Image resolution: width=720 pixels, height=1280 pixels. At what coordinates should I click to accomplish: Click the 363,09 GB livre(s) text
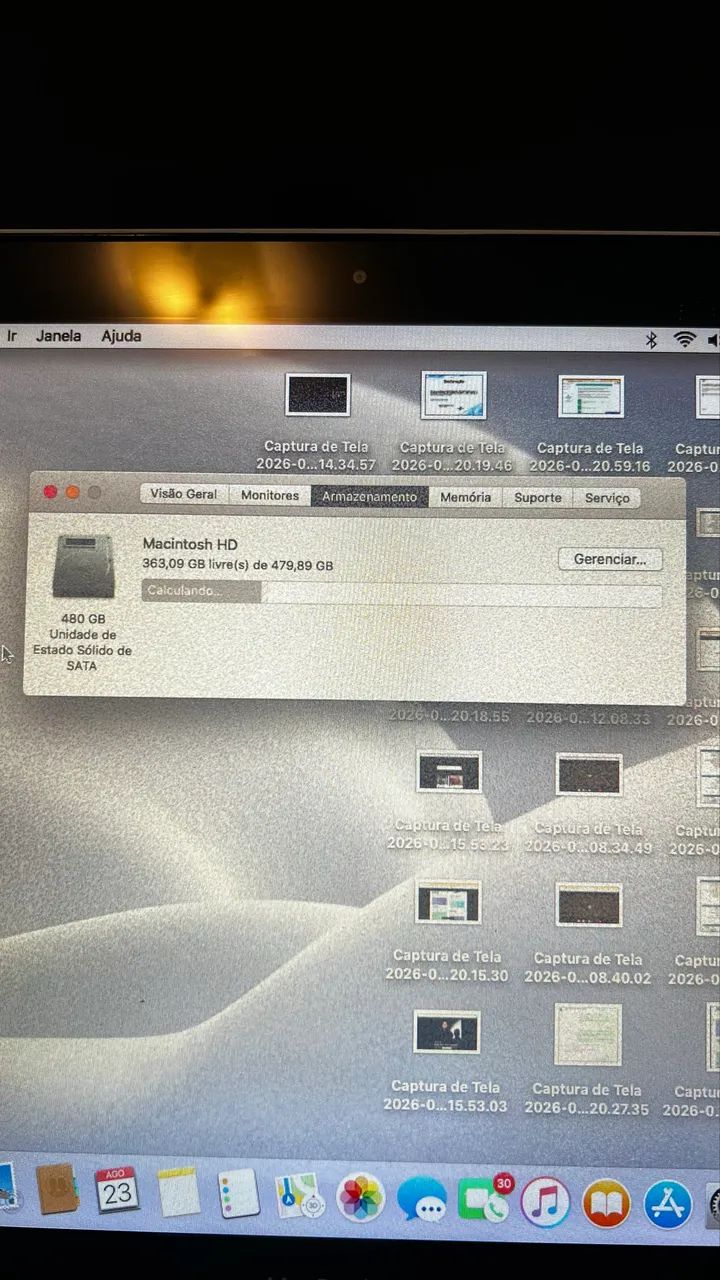tap(238, 565)
